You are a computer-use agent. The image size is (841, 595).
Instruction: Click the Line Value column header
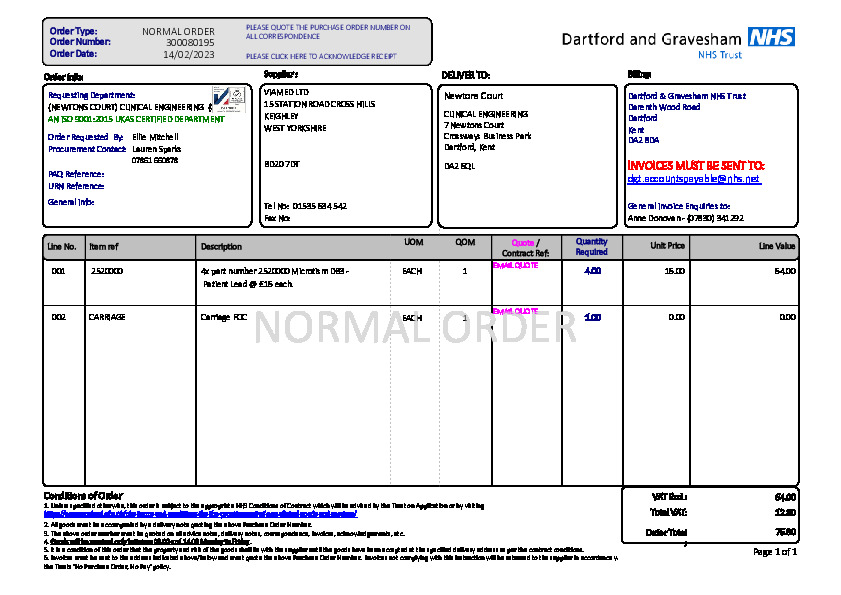point(776,246)
